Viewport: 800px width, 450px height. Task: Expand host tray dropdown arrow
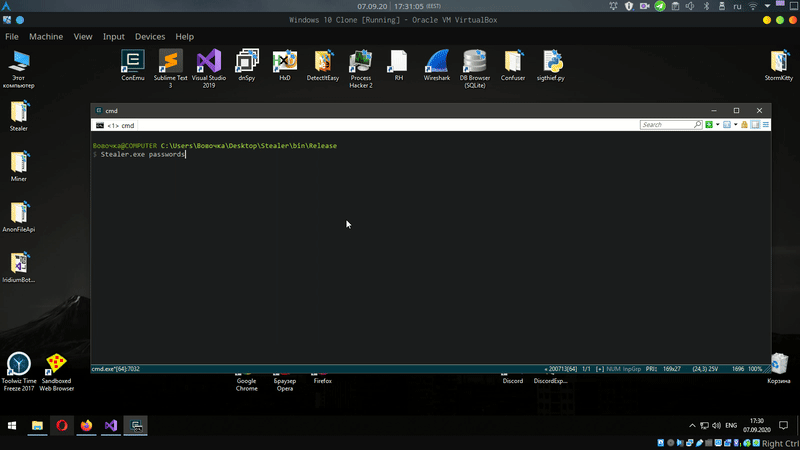coord(767,6)
